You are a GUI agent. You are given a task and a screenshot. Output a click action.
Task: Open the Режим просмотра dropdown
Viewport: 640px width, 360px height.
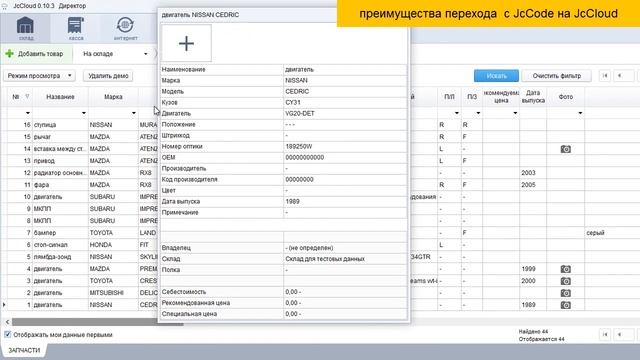tap(39, 76)
